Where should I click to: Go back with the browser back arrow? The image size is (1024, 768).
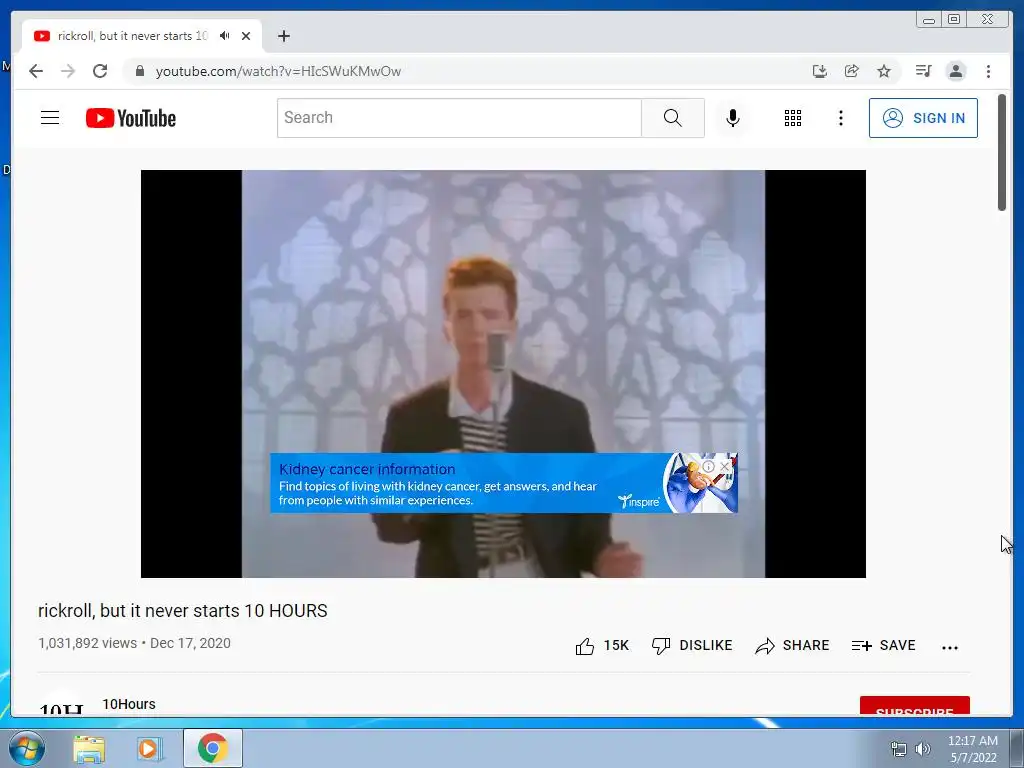pos(36,71)
